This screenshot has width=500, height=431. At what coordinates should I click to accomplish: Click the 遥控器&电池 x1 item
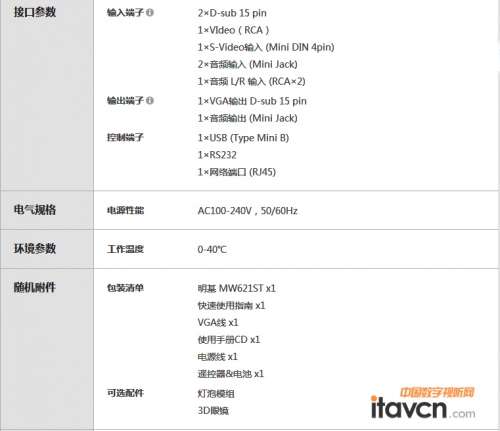pyautogui.click(x=231, y=374)
